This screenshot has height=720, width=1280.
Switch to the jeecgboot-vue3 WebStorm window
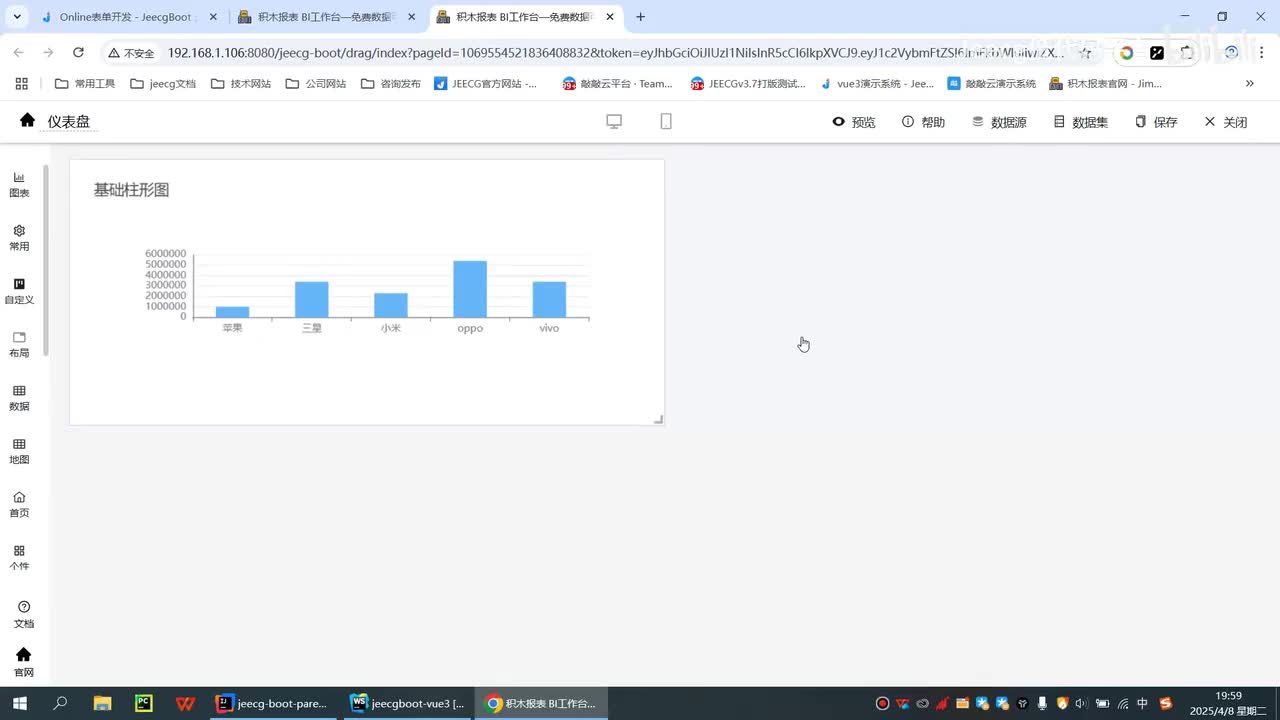407,703
